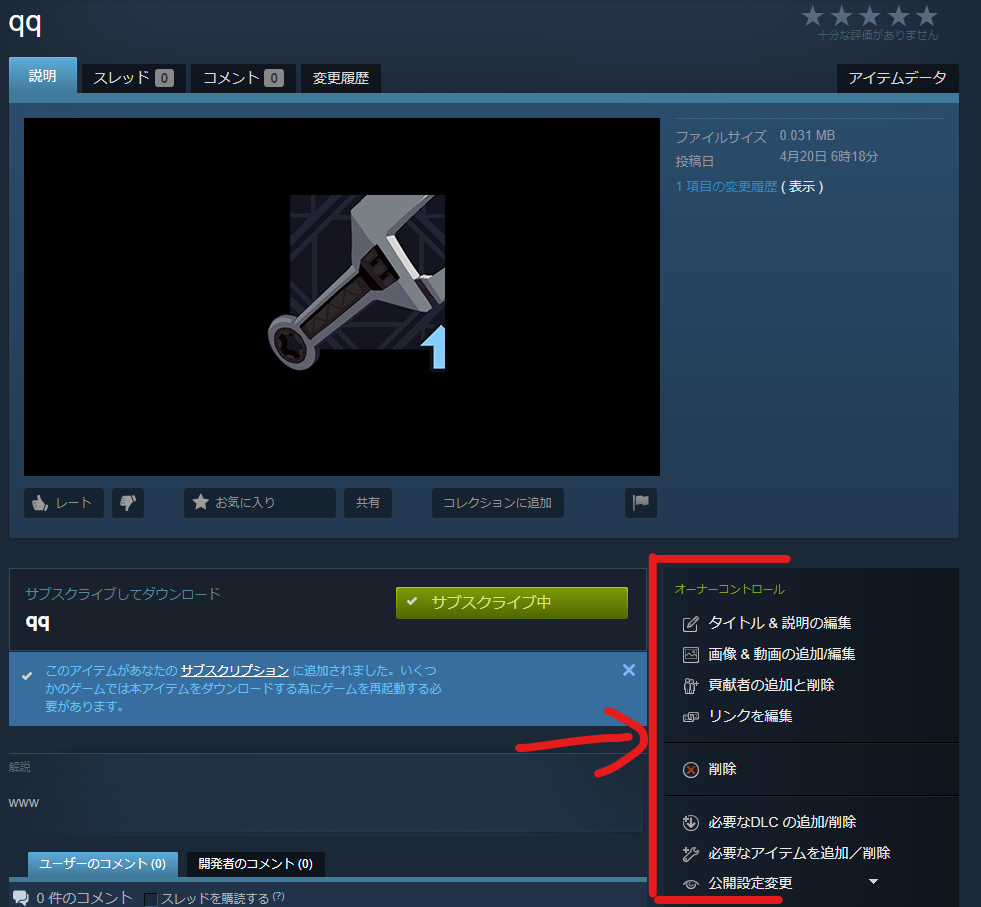Click the コレクションに追加 button
The image size is (981, 907).
[497, 503]
